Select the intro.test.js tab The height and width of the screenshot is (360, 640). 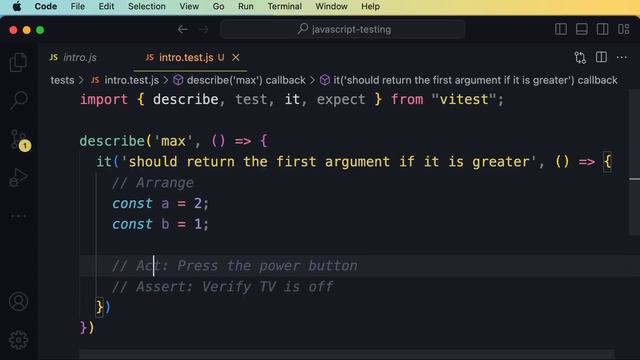[186, 58]
